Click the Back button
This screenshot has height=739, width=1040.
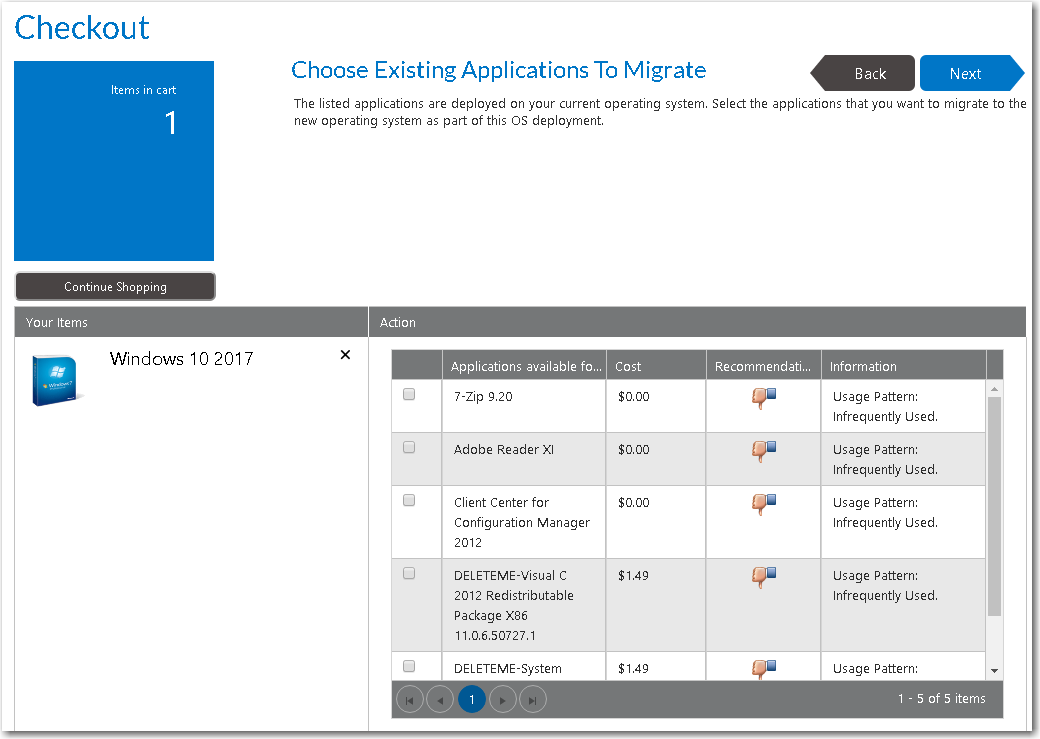tap(868, 73)
